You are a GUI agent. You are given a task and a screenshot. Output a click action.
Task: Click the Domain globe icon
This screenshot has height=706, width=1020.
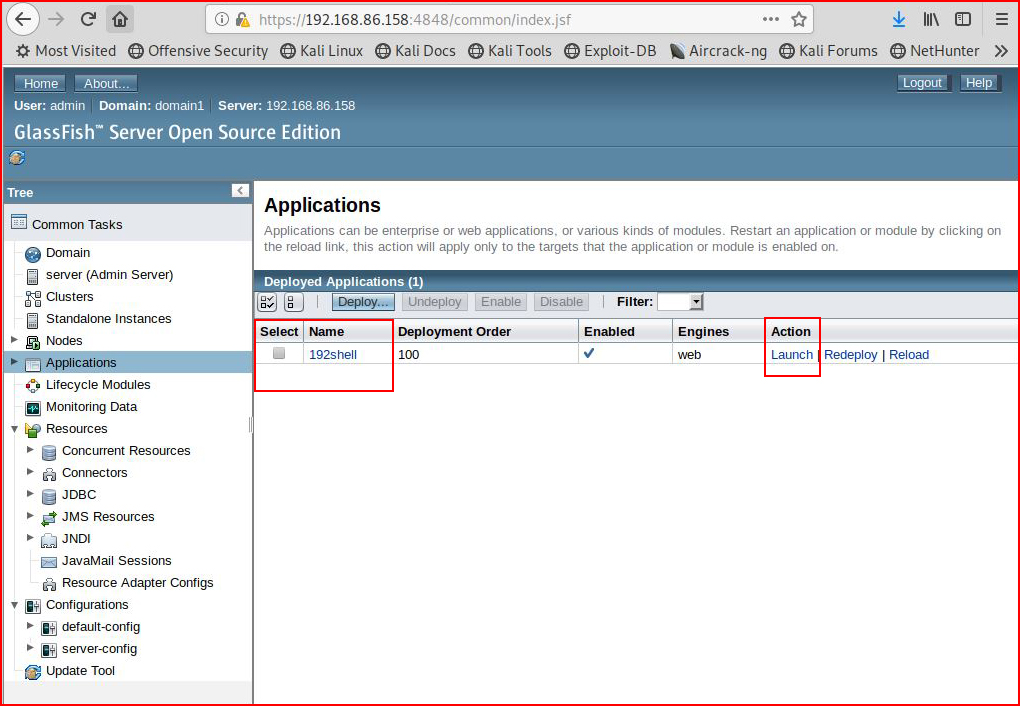pyautogui.click(x=33, y=254)
